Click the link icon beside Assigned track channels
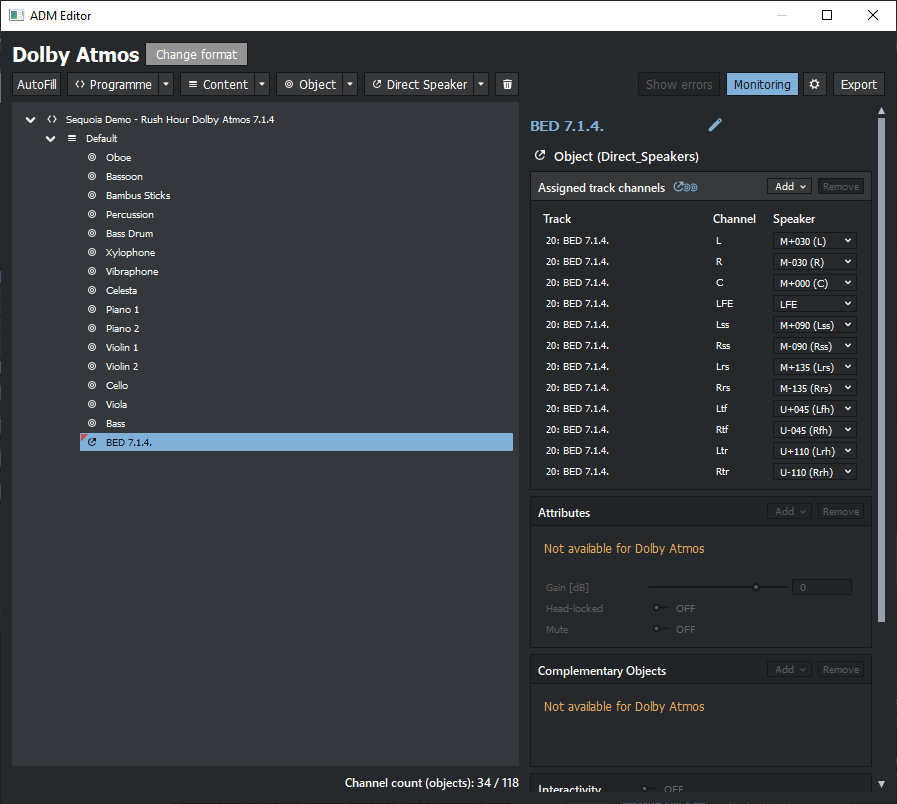The width and height of the screenshot is (897, 804). (686, 187)
